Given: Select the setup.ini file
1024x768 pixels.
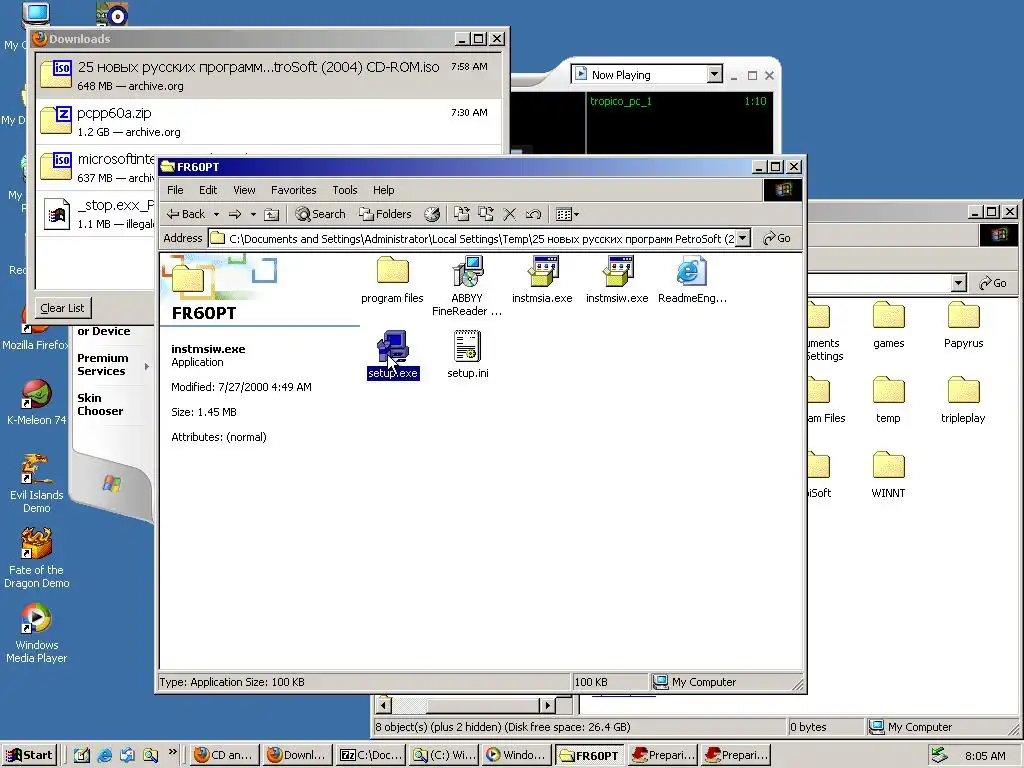Looking at the screenshot, I should pyautogui.click(x=468, y=355).
